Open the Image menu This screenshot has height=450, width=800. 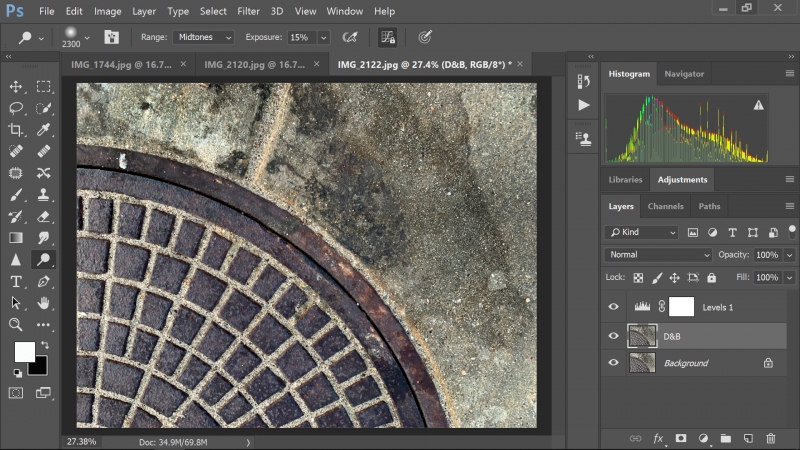pyautogui.click(x=108, y=11)
